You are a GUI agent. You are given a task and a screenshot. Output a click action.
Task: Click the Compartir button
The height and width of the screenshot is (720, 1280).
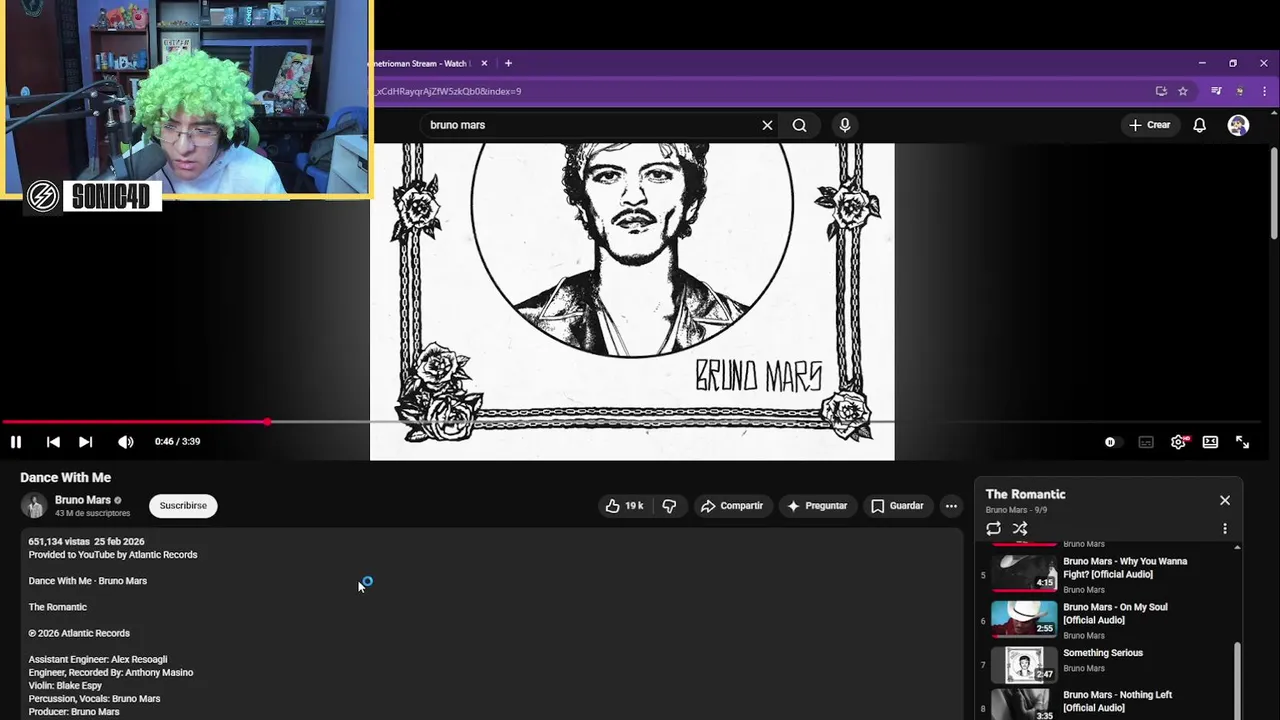pyautogui.click(x=732, y=506)
